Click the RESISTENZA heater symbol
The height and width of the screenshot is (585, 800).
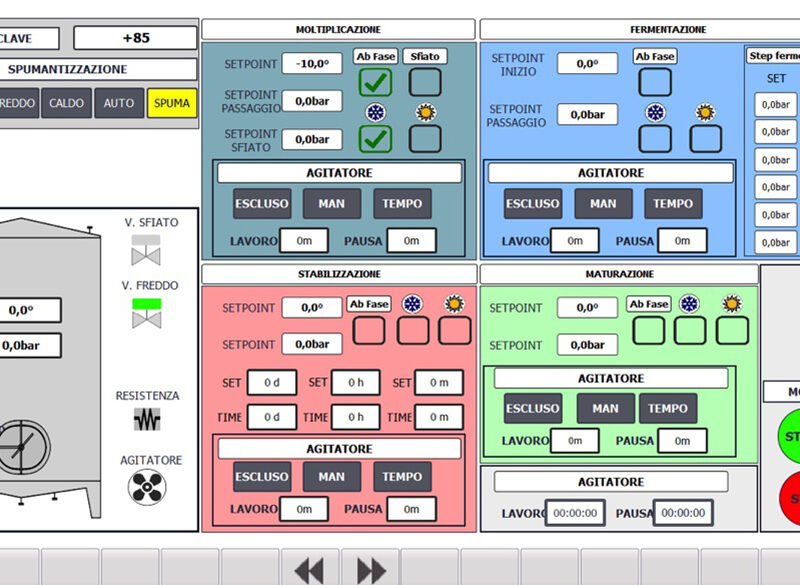tap(147, 420)
